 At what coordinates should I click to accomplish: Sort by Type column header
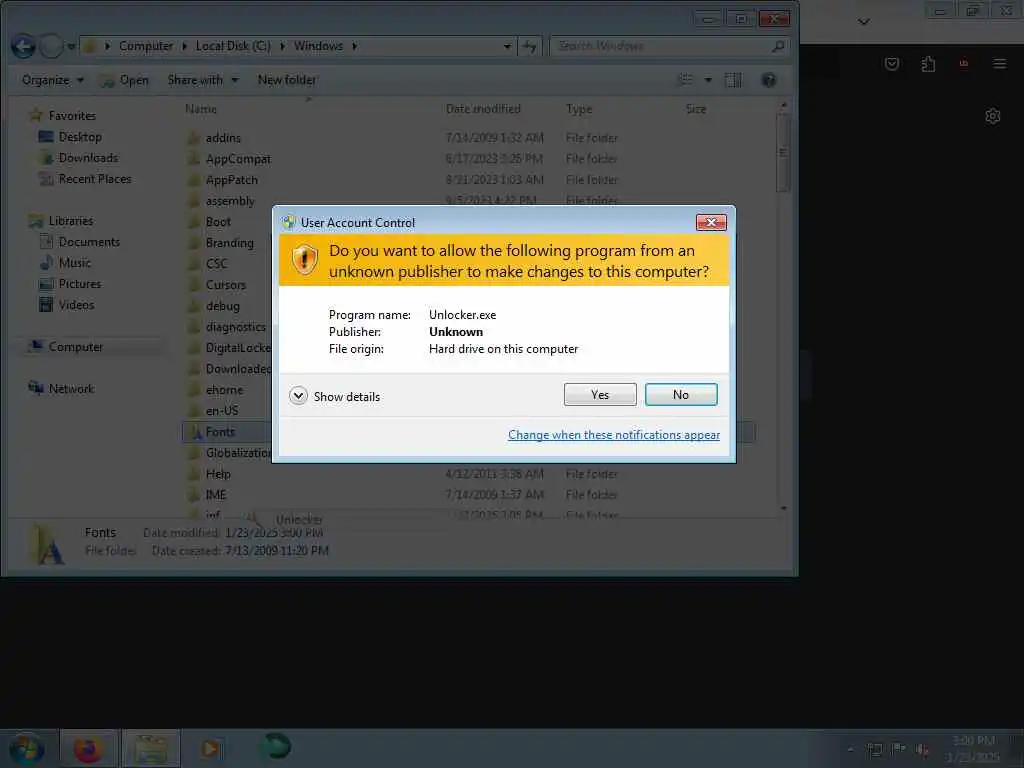579,109
